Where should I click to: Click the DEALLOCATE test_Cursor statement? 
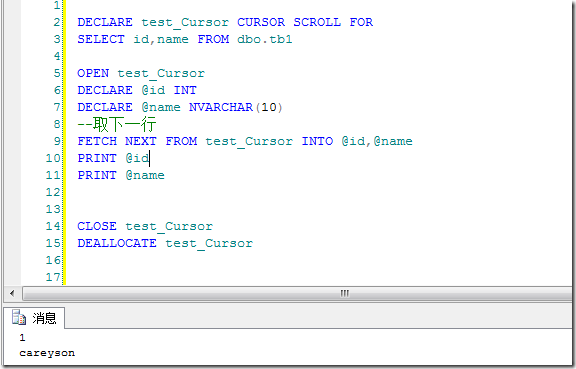(x=165, y=243)
